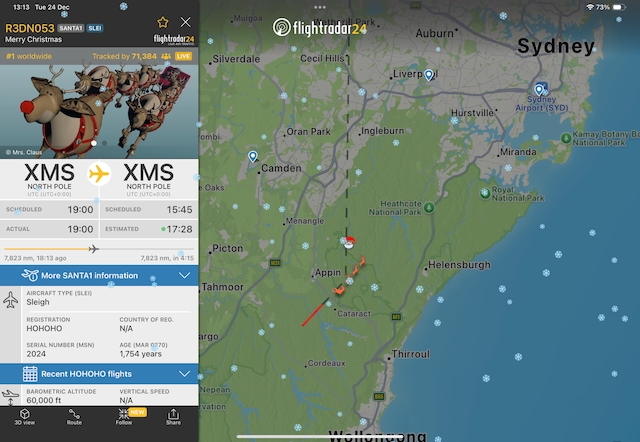Close the flight details panel
The image size is (640, 442).
186,22
